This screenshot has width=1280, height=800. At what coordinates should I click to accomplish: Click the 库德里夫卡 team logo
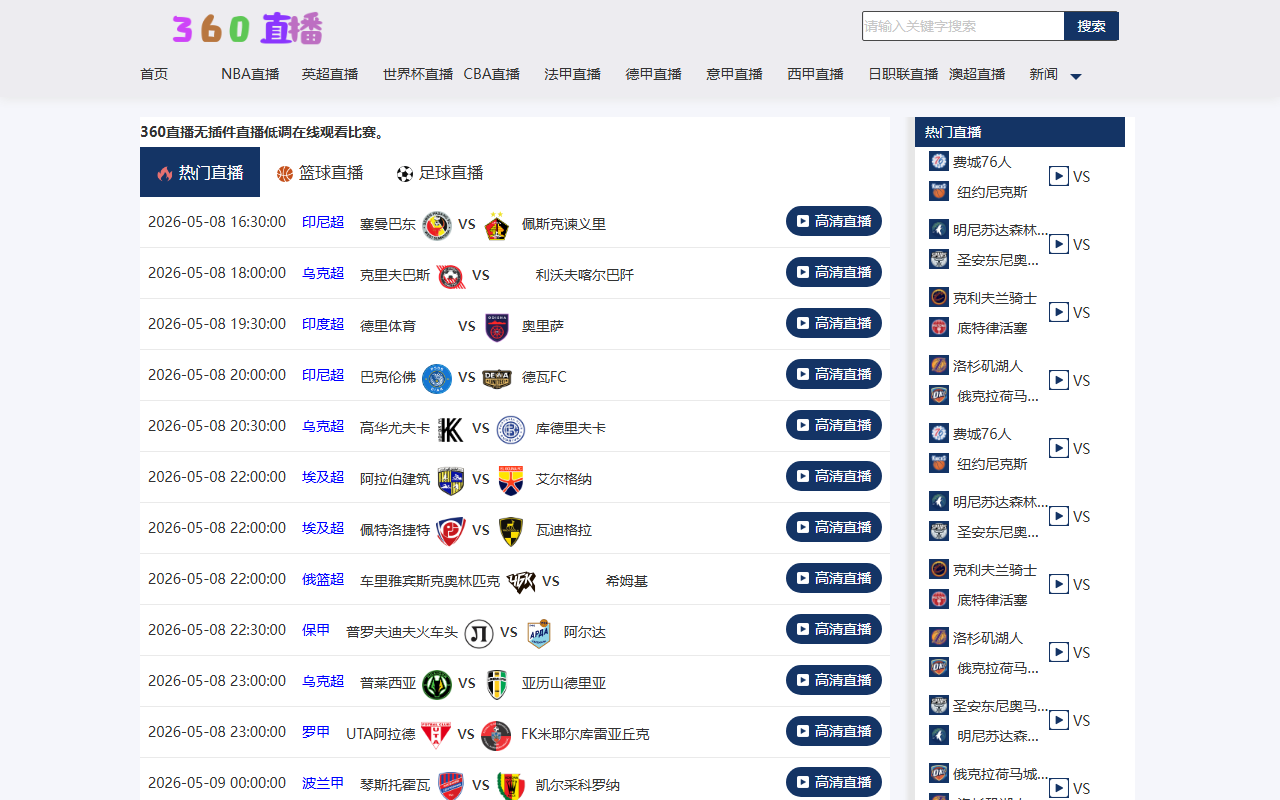[x=511, y=430]
